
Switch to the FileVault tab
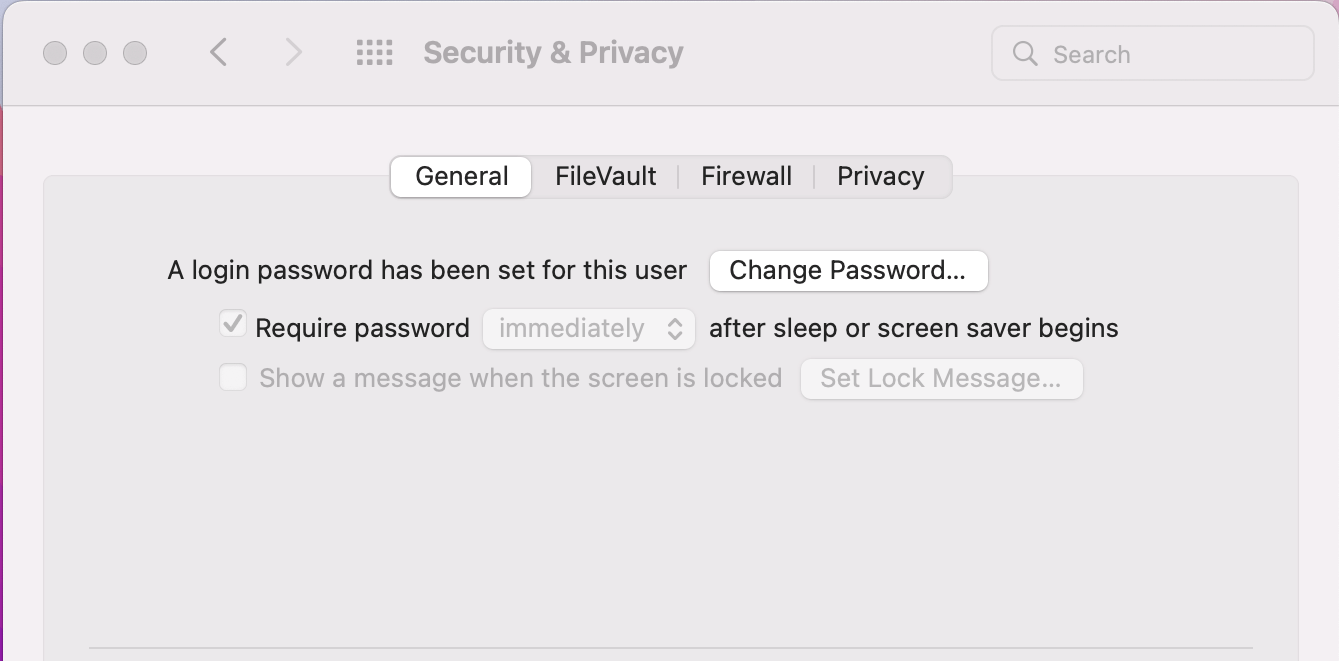click(x=606, y=176)
